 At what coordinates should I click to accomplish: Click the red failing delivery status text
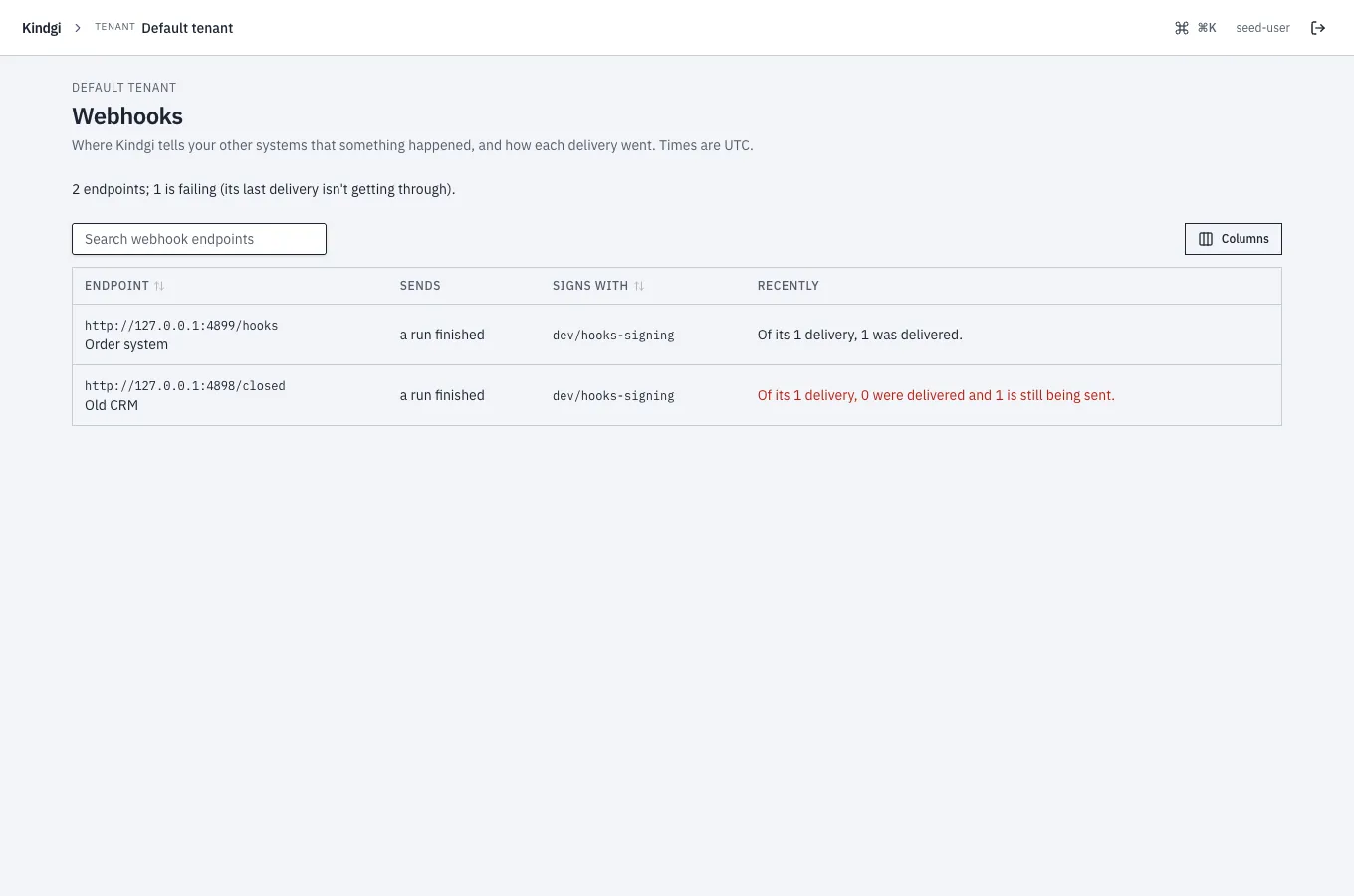click(x=936, y=395)
